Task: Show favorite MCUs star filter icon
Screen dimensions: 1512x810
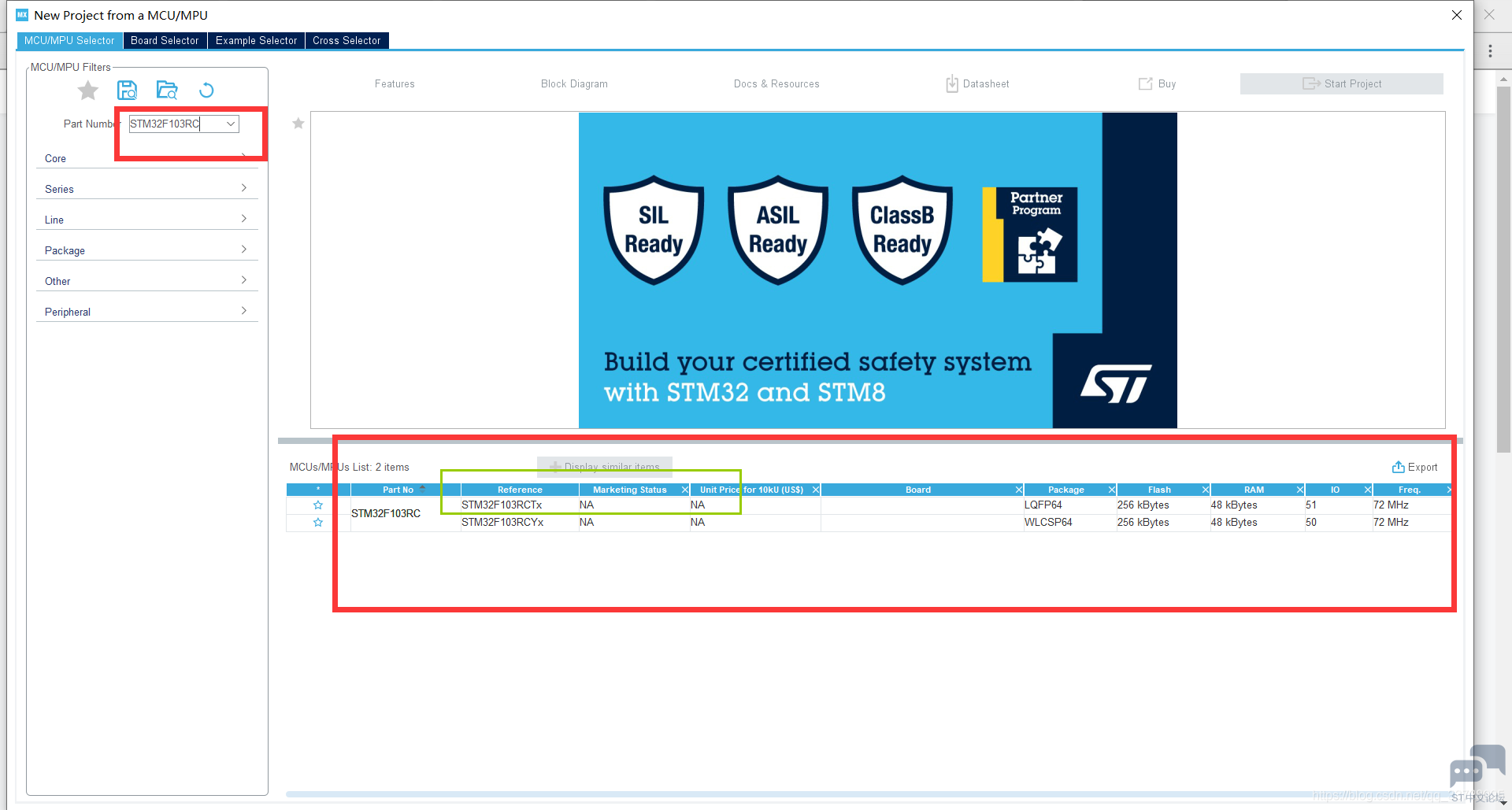Action: tap(88, 91)
